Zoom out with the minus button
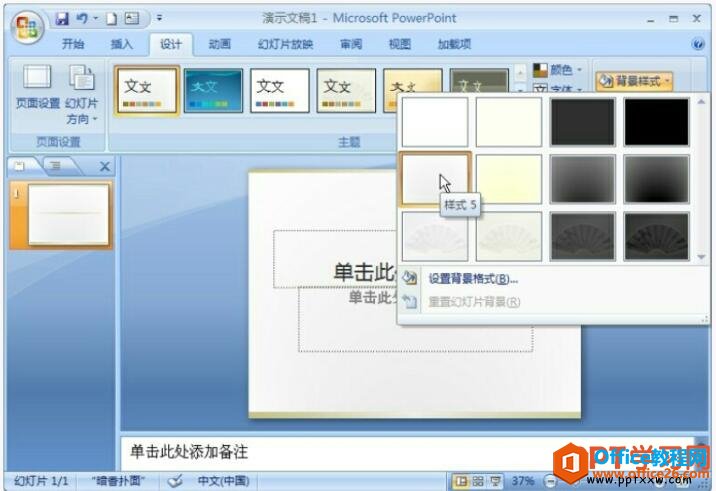The image size is (716, 491). pos(550,481)
